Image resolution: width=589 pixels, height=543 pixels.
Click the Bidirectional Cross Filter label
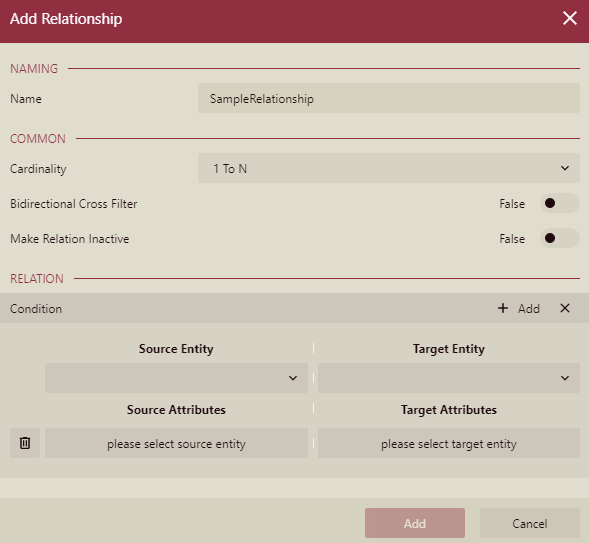(x=74, y=204)
